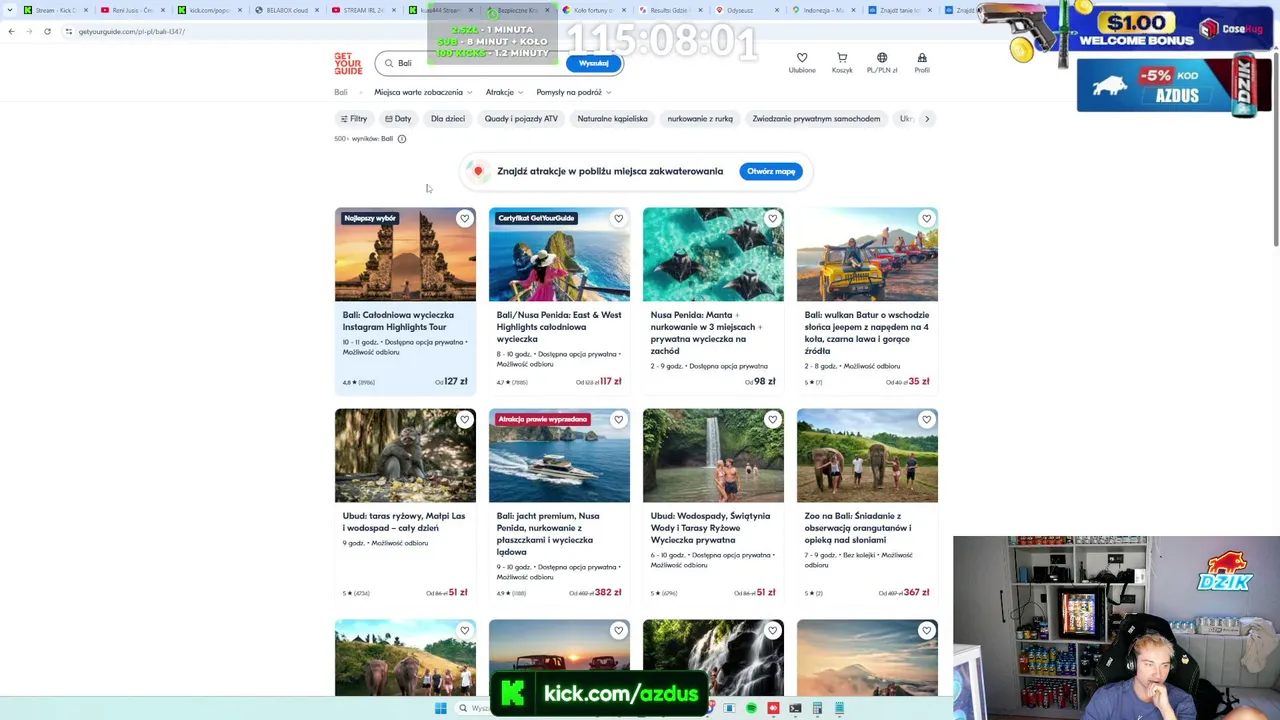Open the Filtry filters panel
1280x720 pixels.
pos(354,119)
